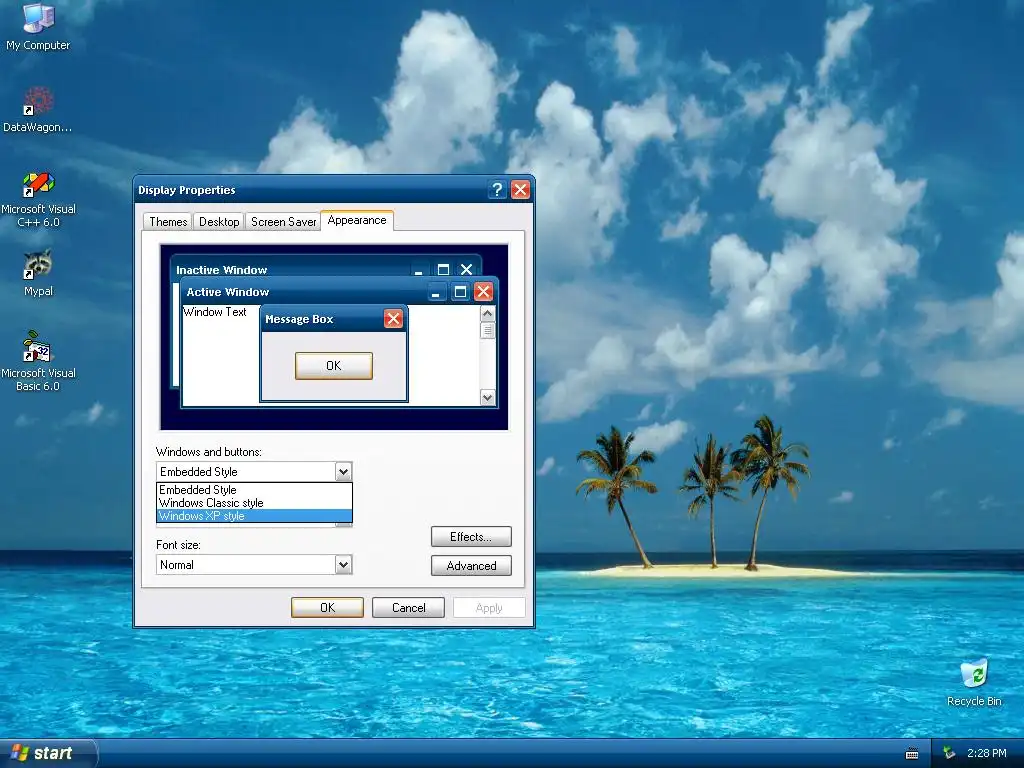Click the preview scrollbar down arrow
Screen dimensions: 1024x768
coord(487,397)
